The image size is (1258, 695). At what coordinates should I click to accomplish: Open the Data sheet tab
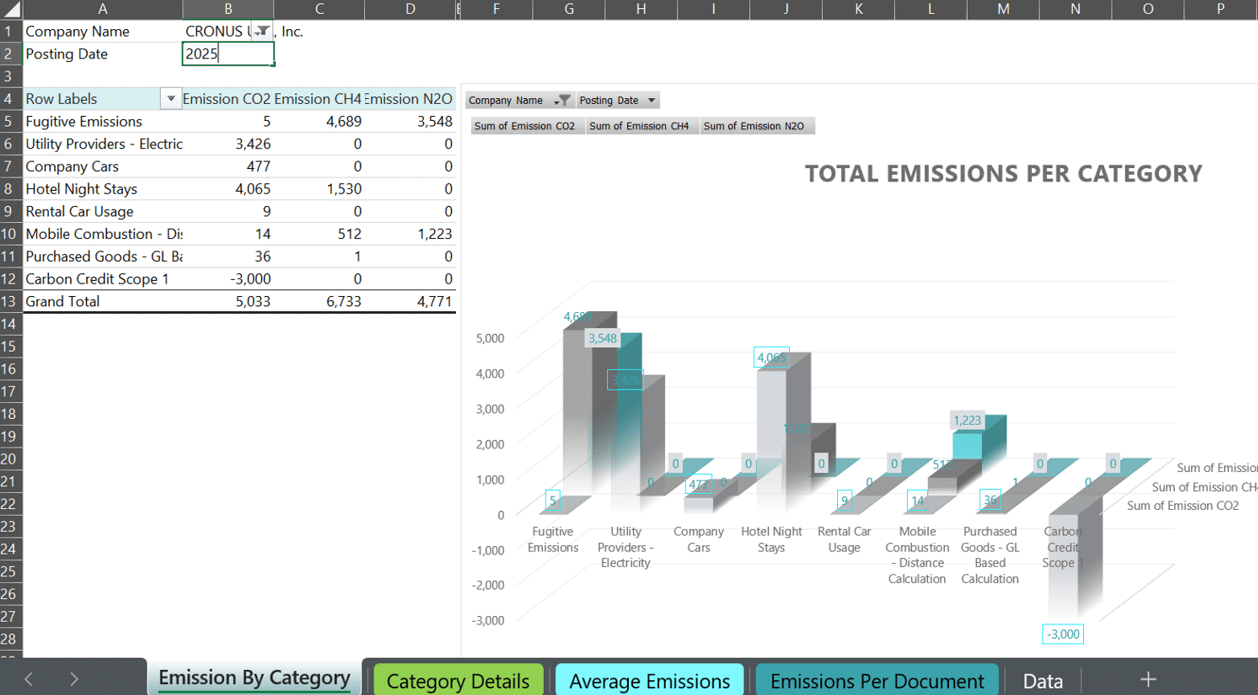1042,681
